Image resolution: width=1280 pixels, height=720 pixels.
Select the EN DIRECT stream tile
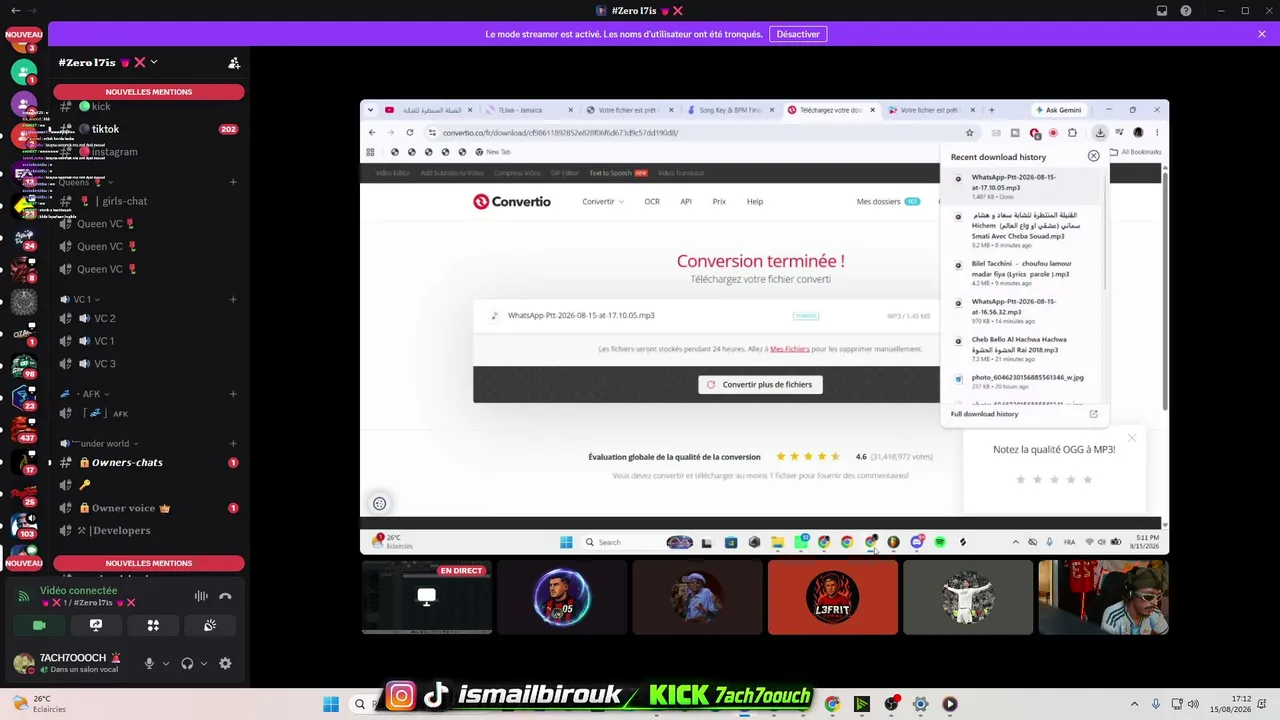click(427, 598)
